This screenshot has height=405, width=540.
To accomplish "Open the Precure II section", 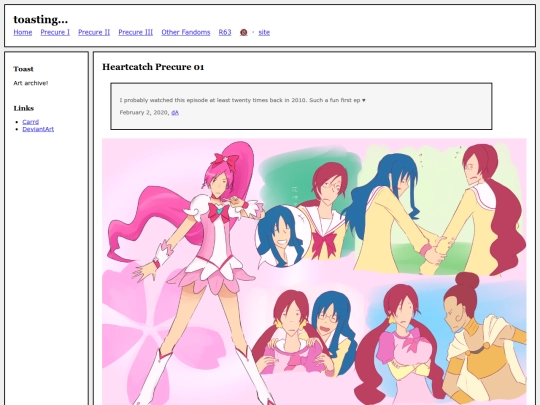I will pyautogui.click(x=94, y=32).
